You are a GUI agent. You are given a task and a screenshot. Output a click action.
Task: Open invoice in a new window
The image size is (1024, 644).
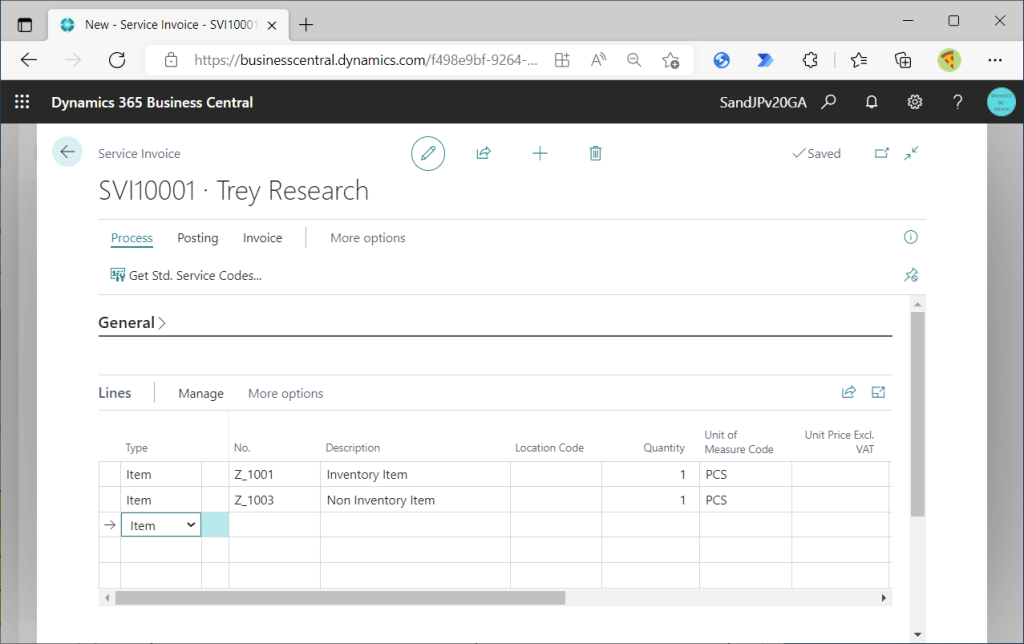click(882, 153)
